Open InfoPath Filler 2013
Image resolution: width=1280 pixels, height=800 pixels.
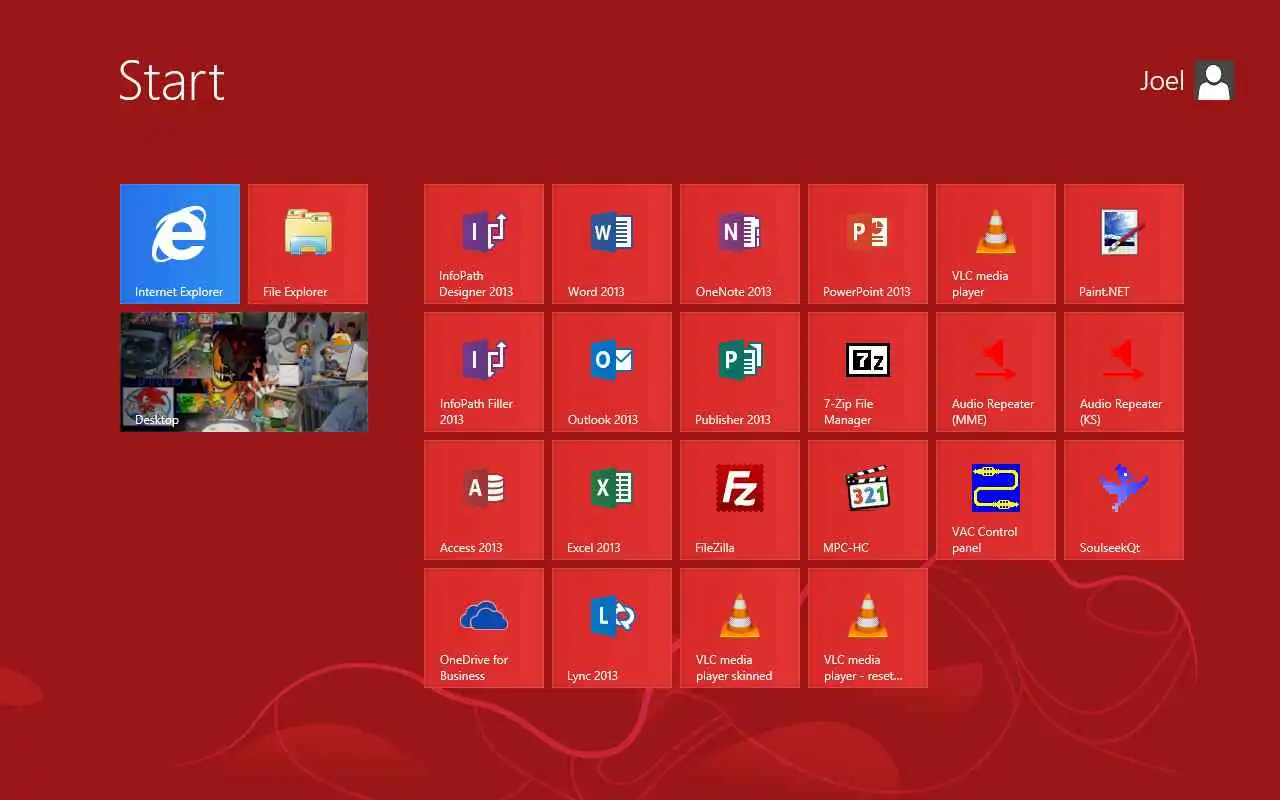click(484, 372)
